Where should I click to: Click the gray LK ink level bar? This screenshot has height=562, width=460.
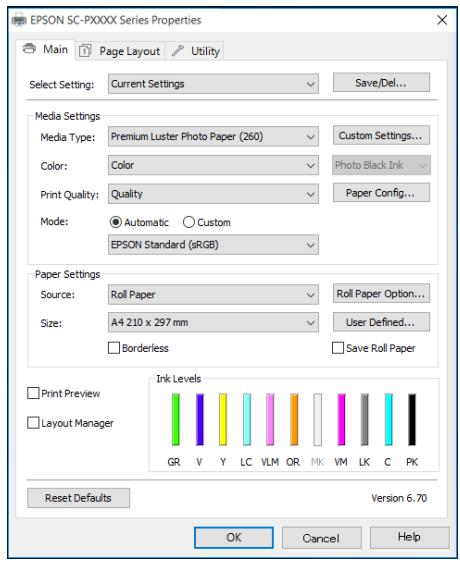click(365, 419)
